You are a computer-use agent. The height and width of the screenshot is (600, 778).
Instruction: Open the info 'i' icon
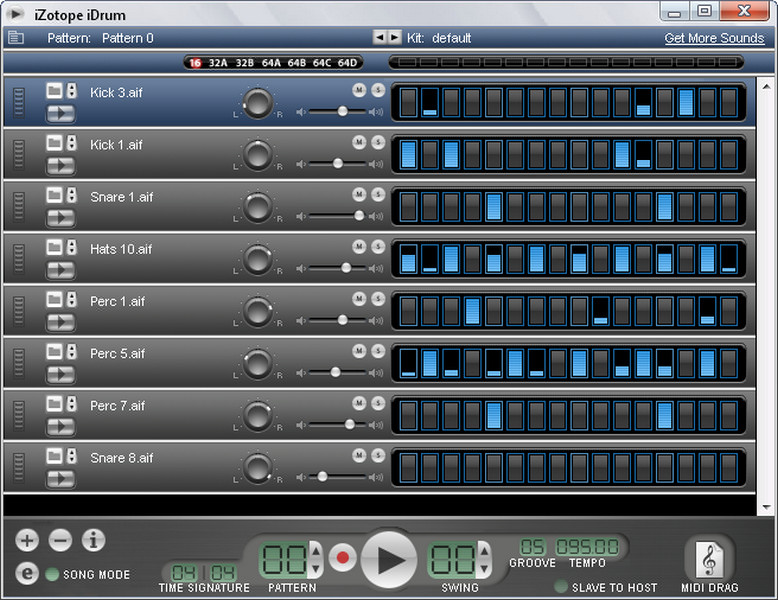(93, 541)
